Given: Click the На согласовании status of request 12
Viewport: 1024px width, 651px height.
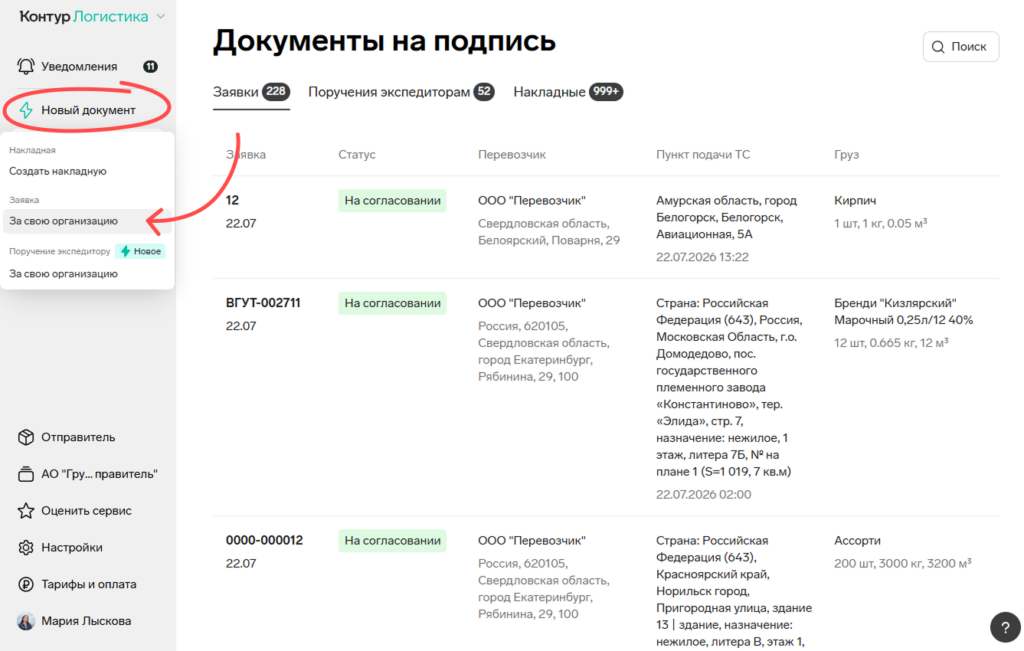Looking at the screenshot, I should [x=392, y=200].
